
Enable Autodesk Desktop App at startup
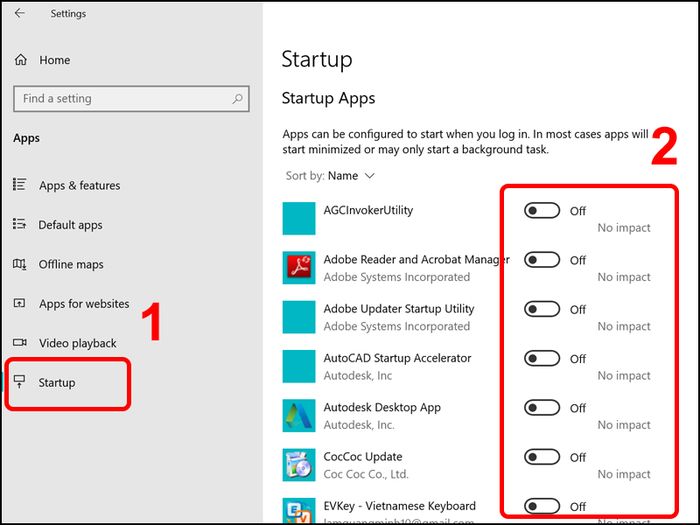click(542, 408)
